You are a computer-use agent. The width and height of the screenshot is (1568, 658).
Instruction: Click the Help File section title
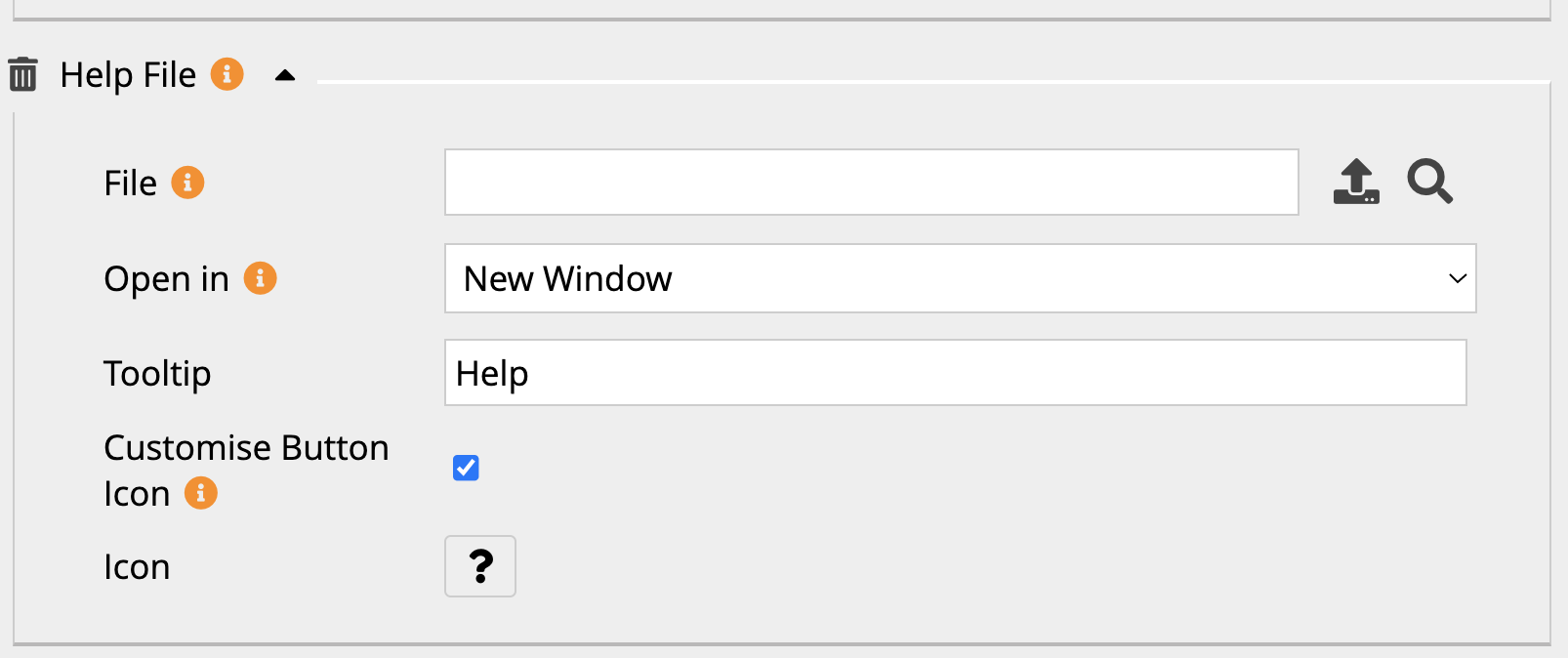[x=128, y=75]
